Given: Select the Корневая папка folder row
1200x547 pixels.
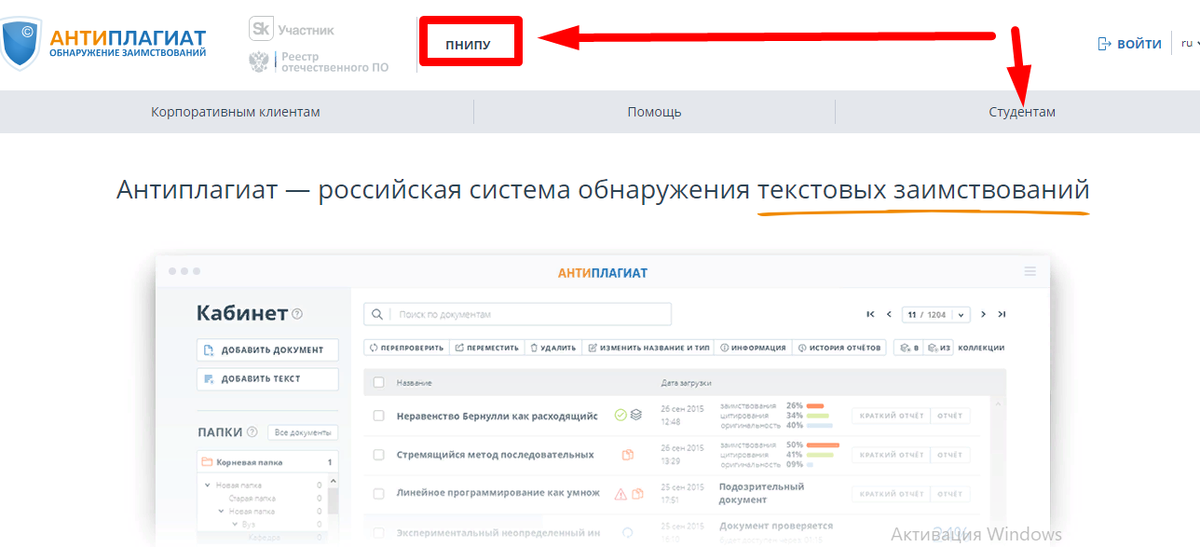Looking at the screenshot, I should (x=268, y=463).
